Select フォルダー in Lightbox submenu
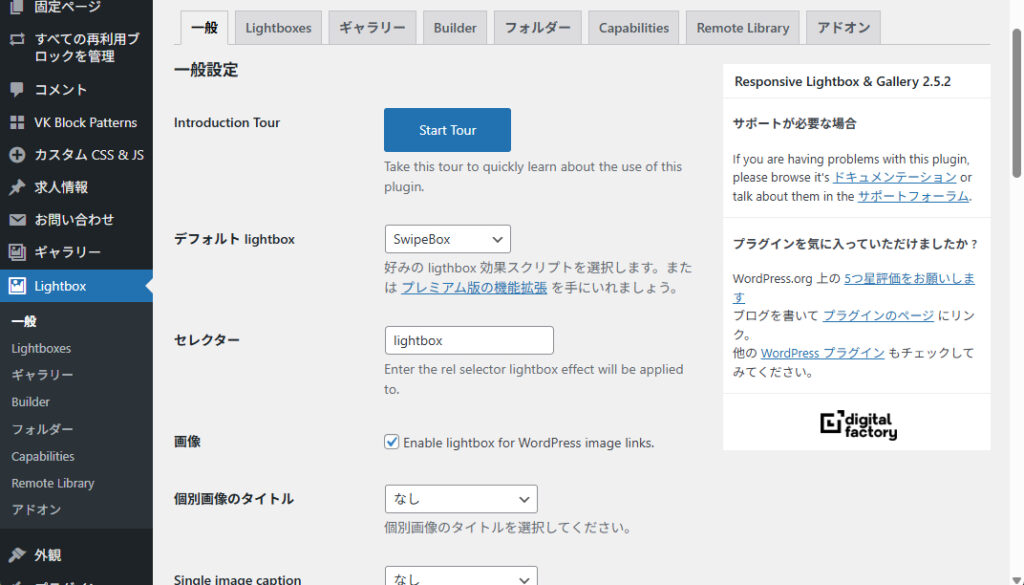Image resolution: width=1024 pixels, height=585 pixels. [42, 429]
